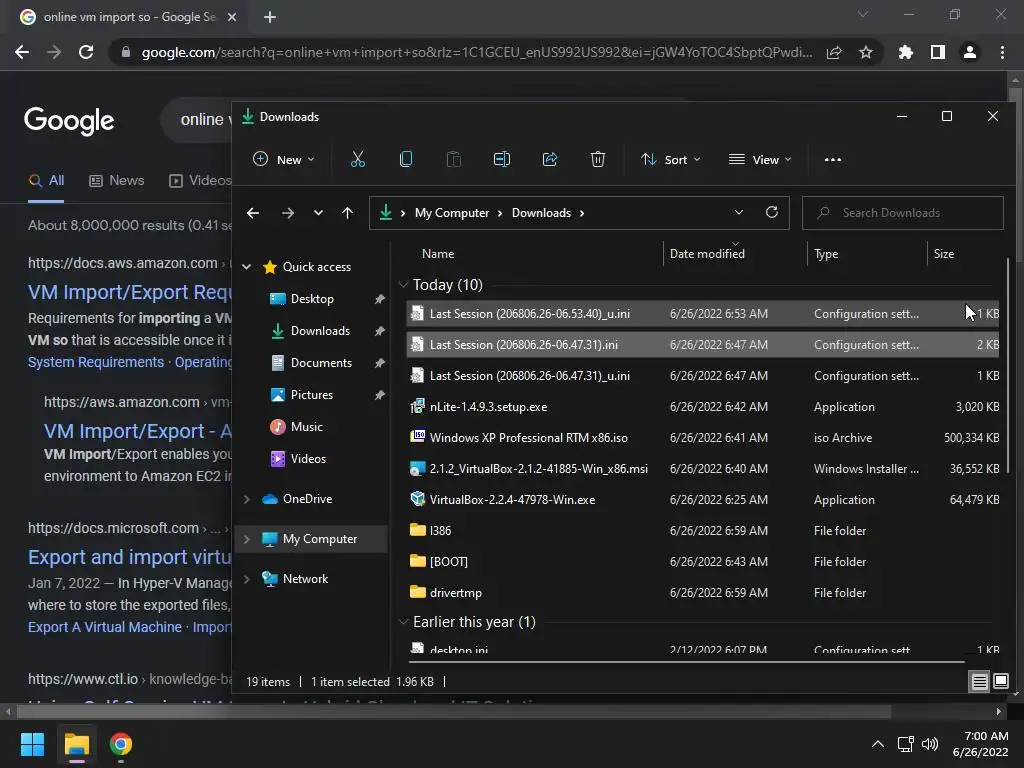The height and width of the screenshot is (768, 1024).
Task: Collapse the Quick access tree node
Action: coord(247,266)
